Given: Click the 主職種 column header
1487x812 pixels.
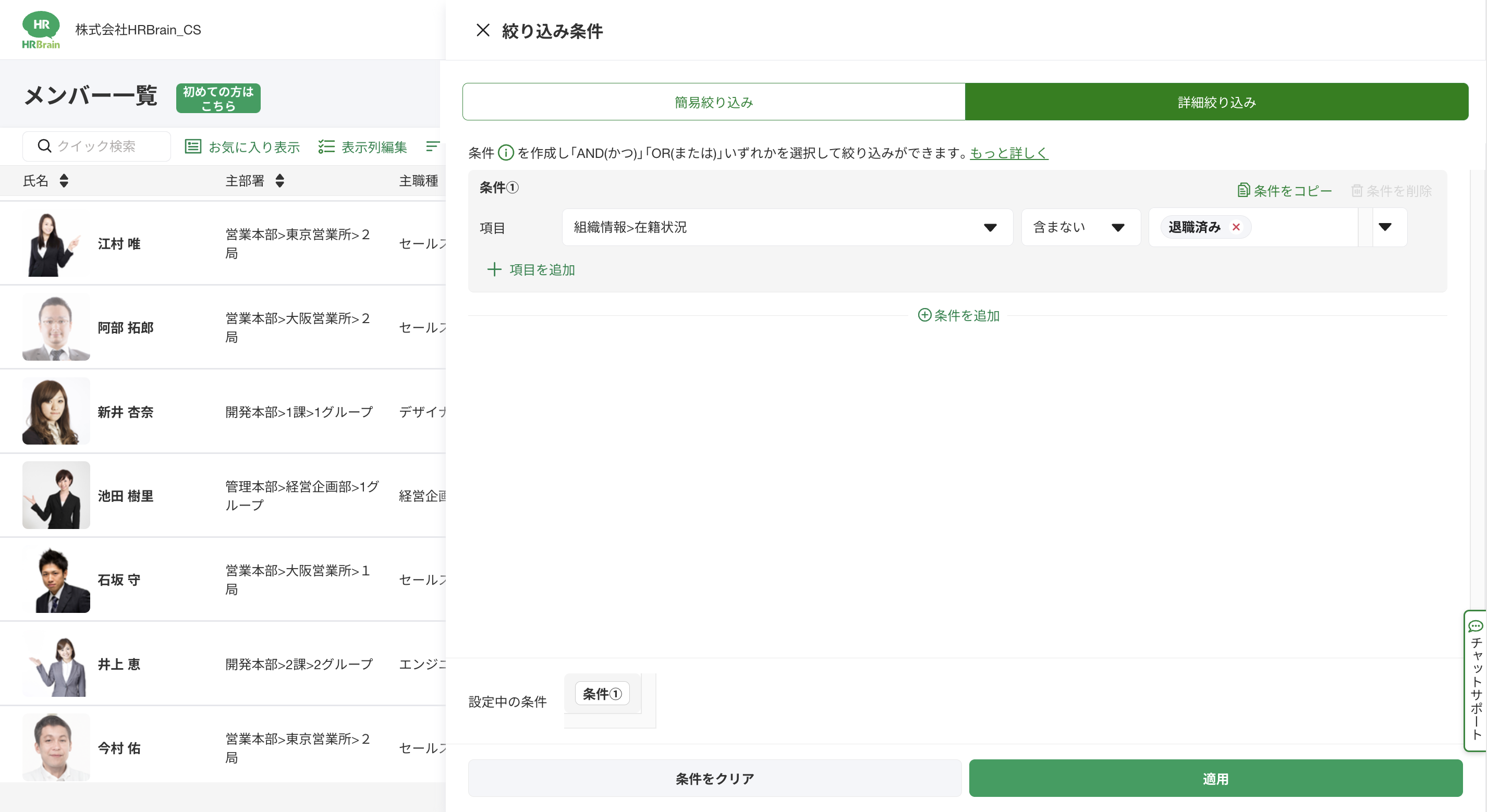Looking at the screenshot, I should click(419, 181).
